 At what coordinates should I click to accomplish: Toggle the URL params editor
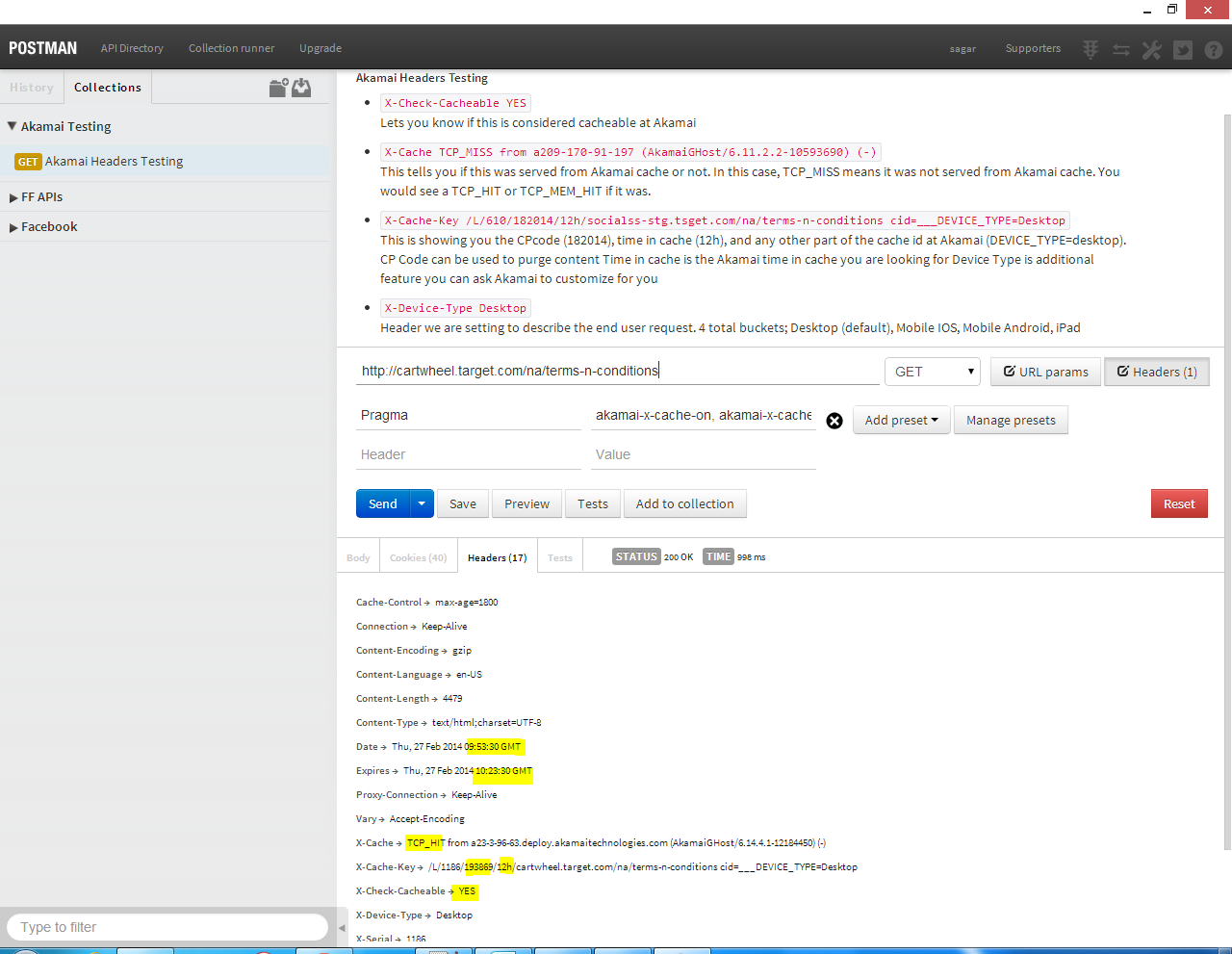click(x=1046, y=372)
